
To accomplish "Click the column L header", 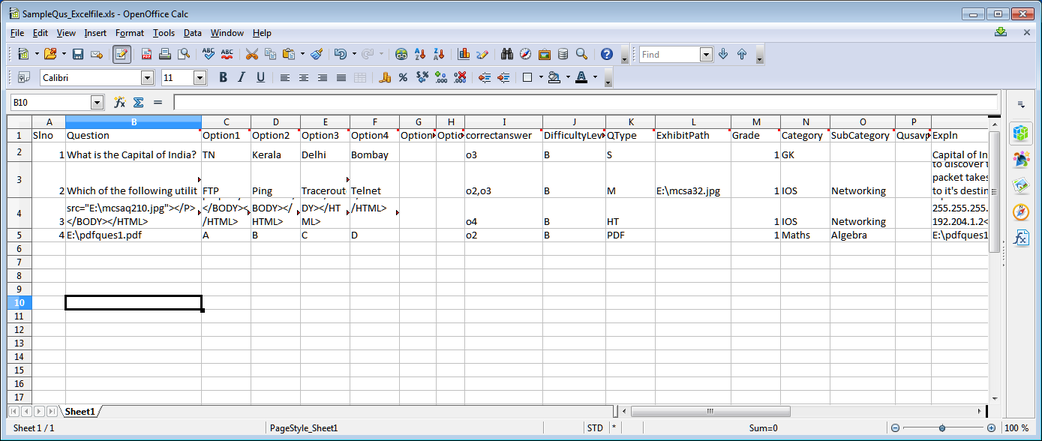I will tap(692, 121).
